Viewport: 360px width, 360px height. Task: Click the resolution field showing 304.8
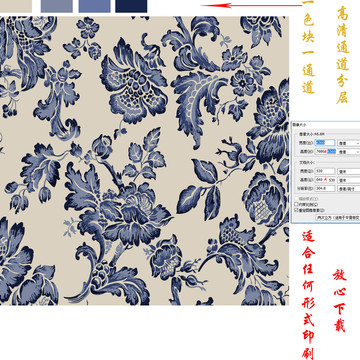325,188
